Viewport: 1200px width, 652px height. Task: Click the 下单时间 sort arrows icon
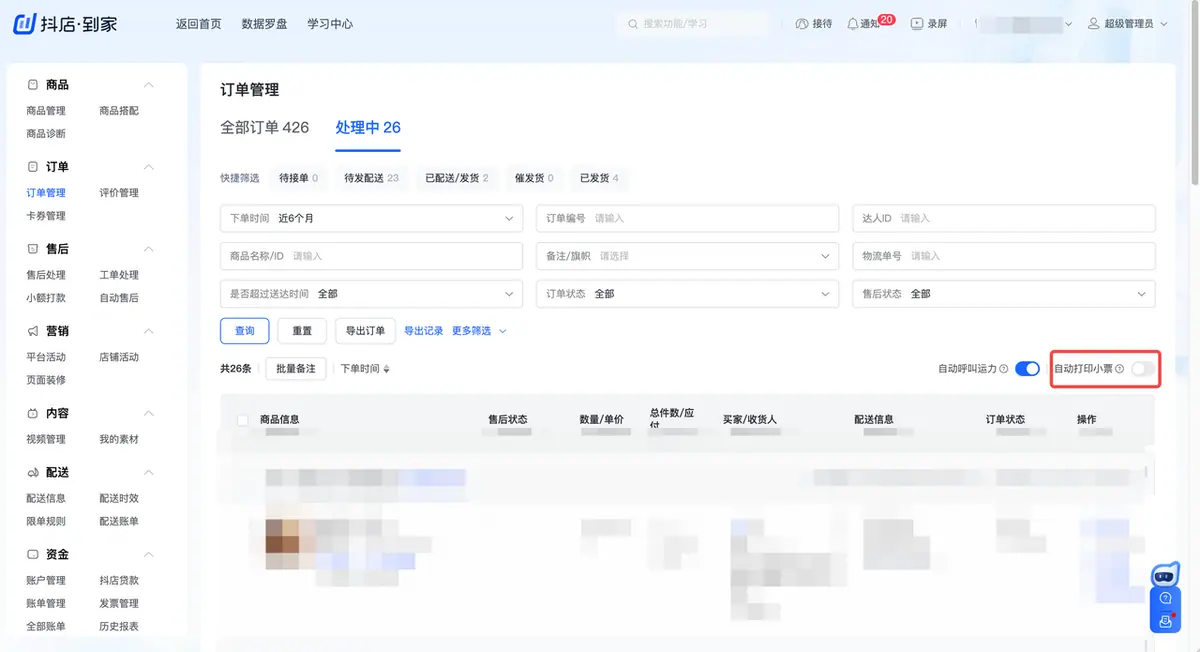point(386,369)
